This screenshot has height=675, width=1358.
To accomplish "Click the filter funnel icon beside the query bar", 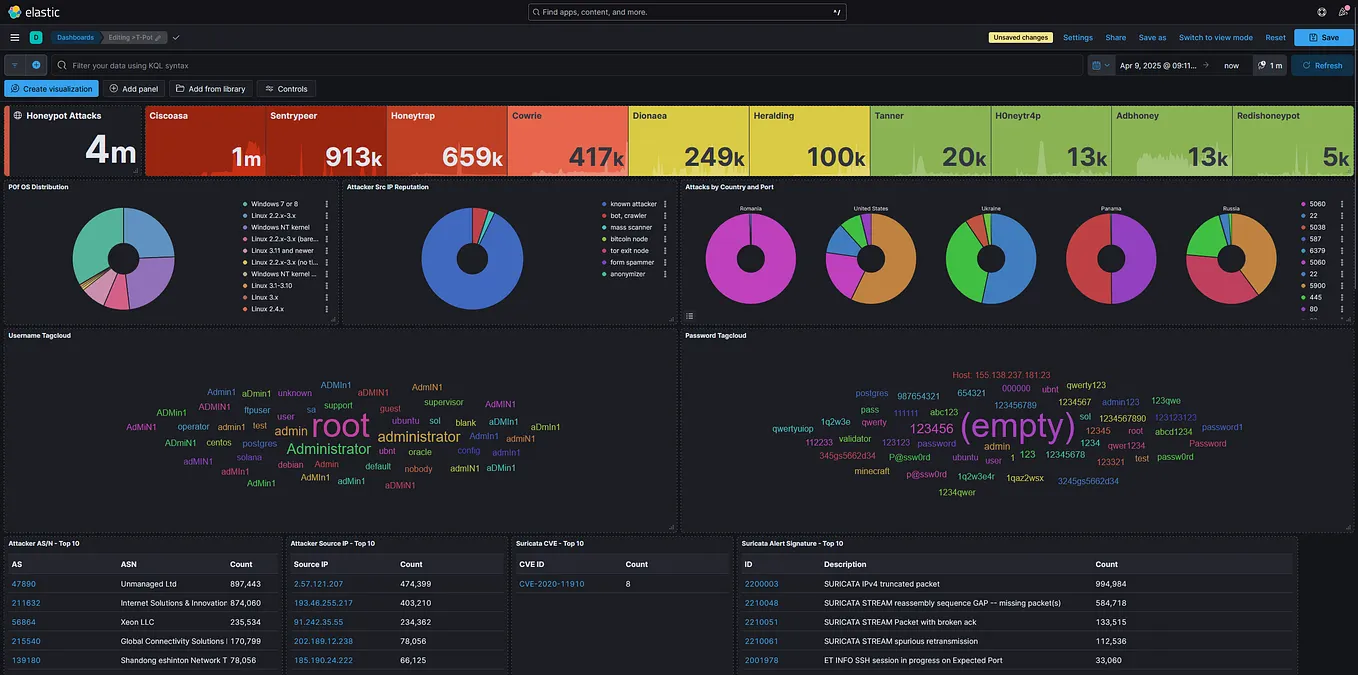I will click(x=13, y=64).
